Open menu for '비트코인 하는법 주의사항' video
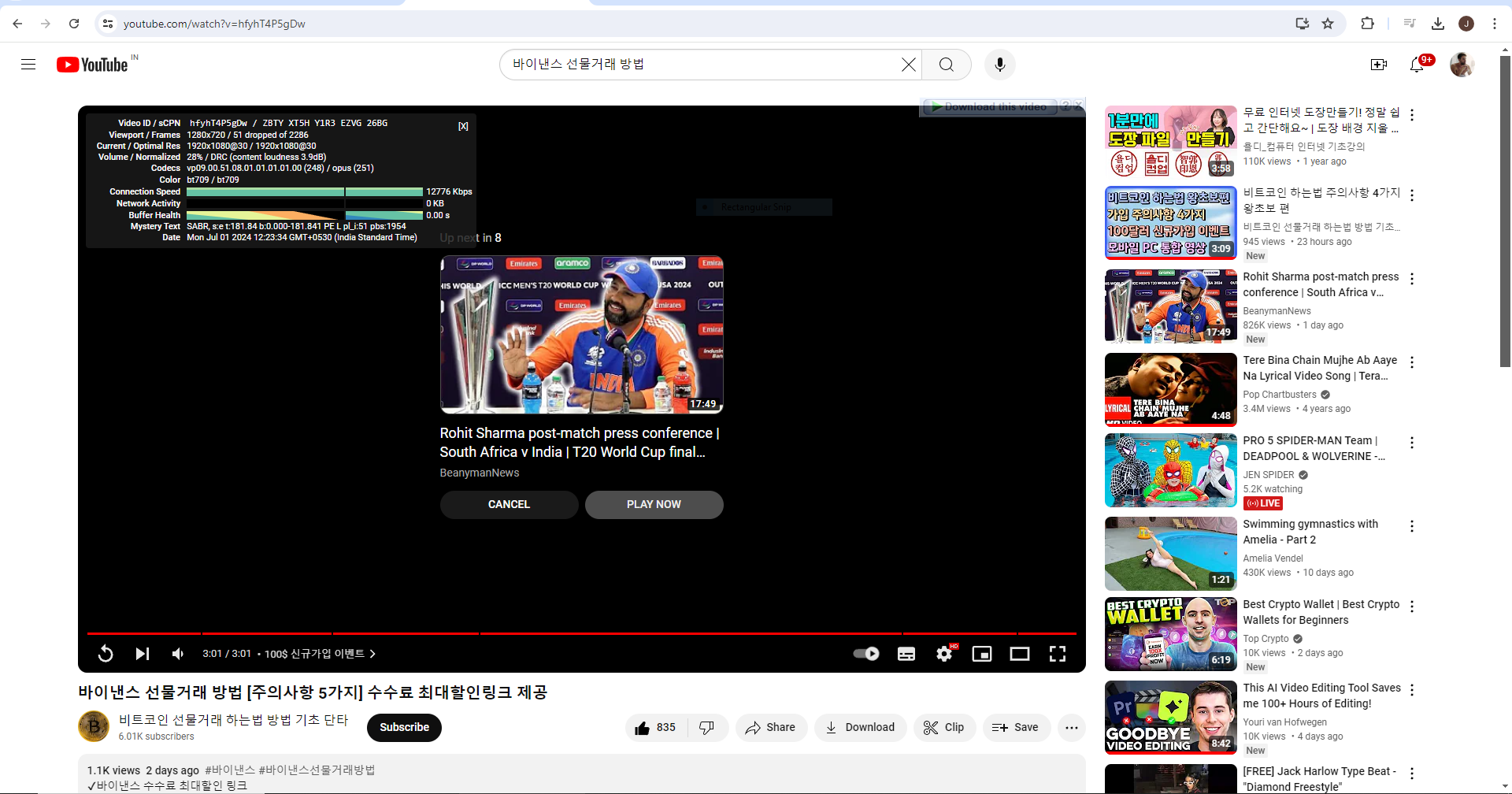Image resolution: width=1512 pixels, height=794 pixels. click(1412, 195)
